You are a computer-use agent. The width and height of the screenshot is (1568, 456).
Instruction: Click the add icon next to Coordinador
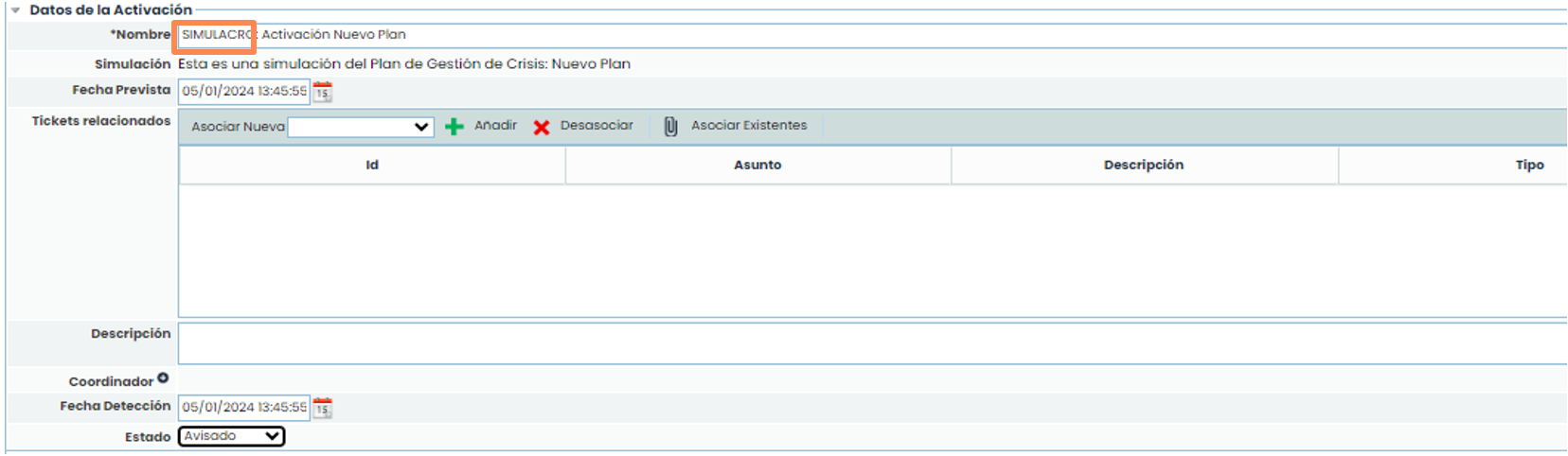tap(163, 378)
